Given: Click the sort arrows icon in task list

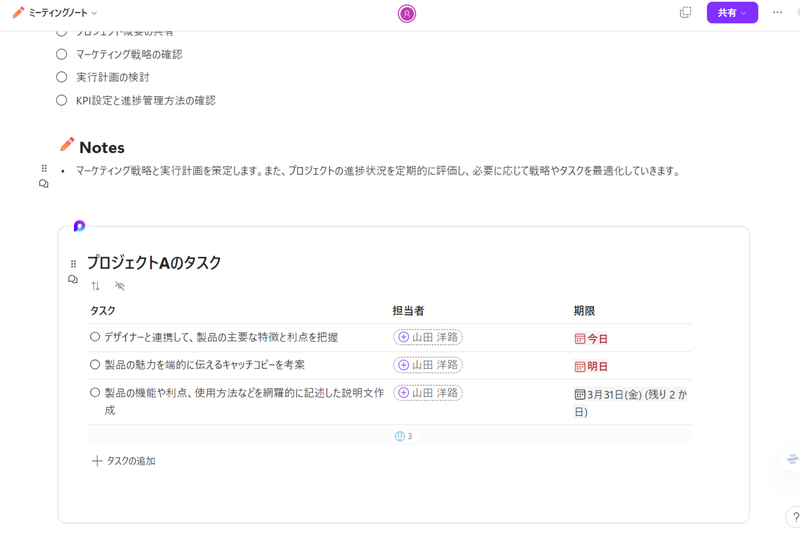Looking at the screenshot, I should (x=95, y=286).
